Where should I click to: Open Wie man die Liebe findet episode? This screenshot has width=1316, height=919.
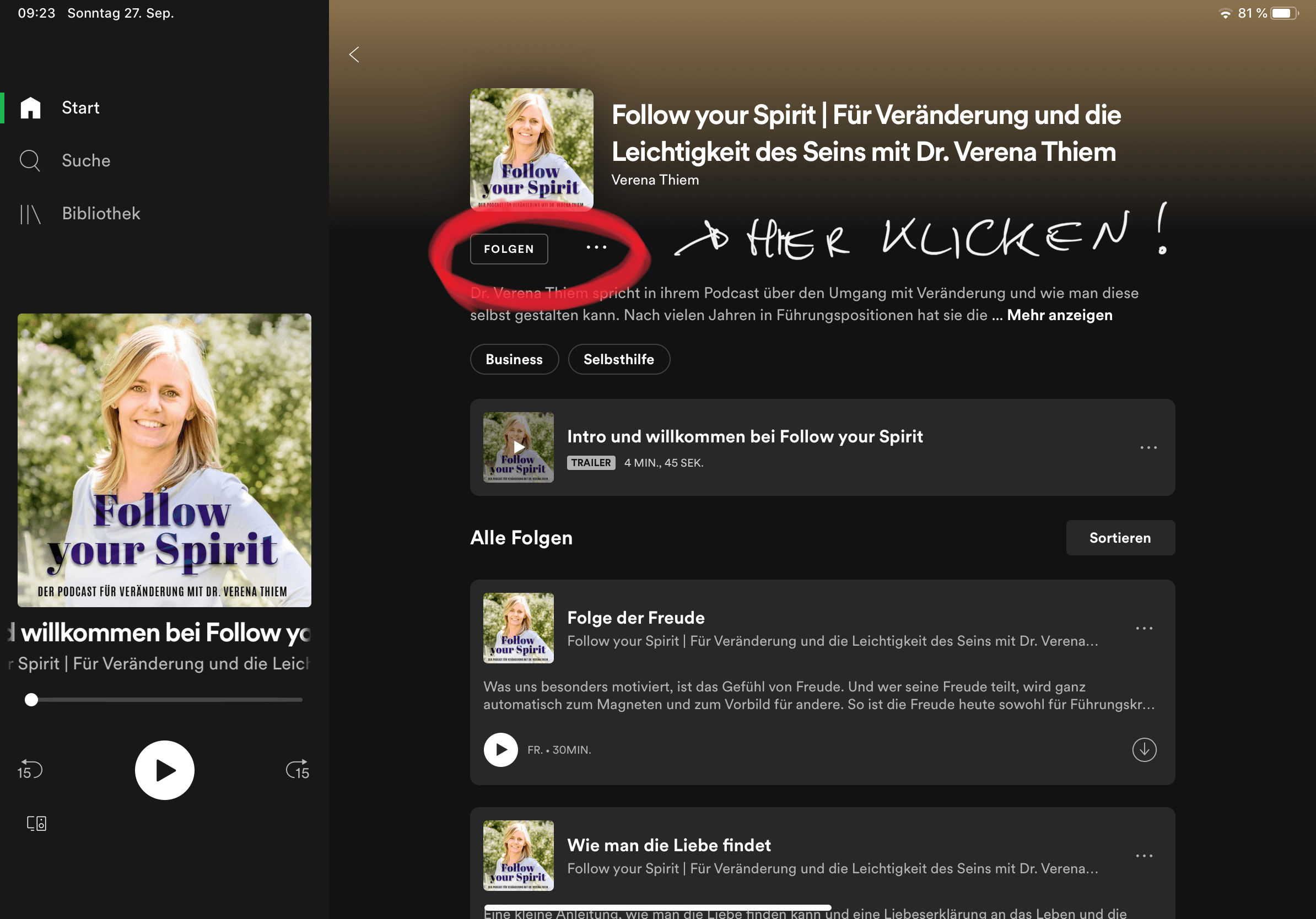tap(669, 845)
